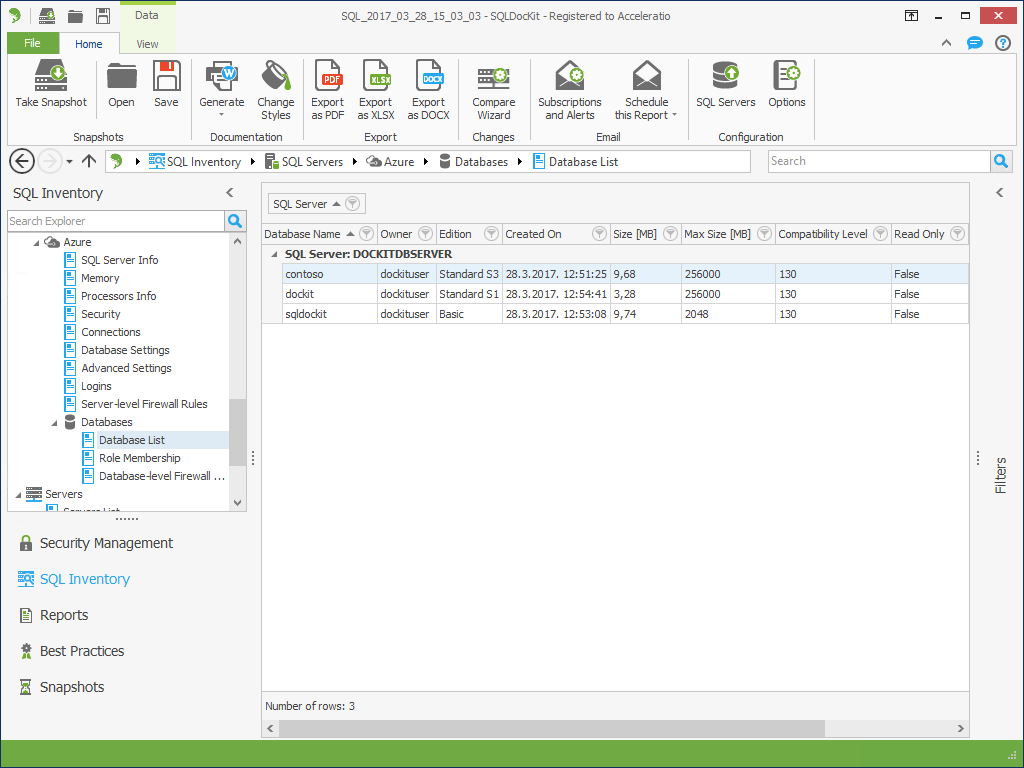Screen dimensions: 1024x768
Task: Open filter on SQL Server group chip
Action: click(x=353, y=204)
